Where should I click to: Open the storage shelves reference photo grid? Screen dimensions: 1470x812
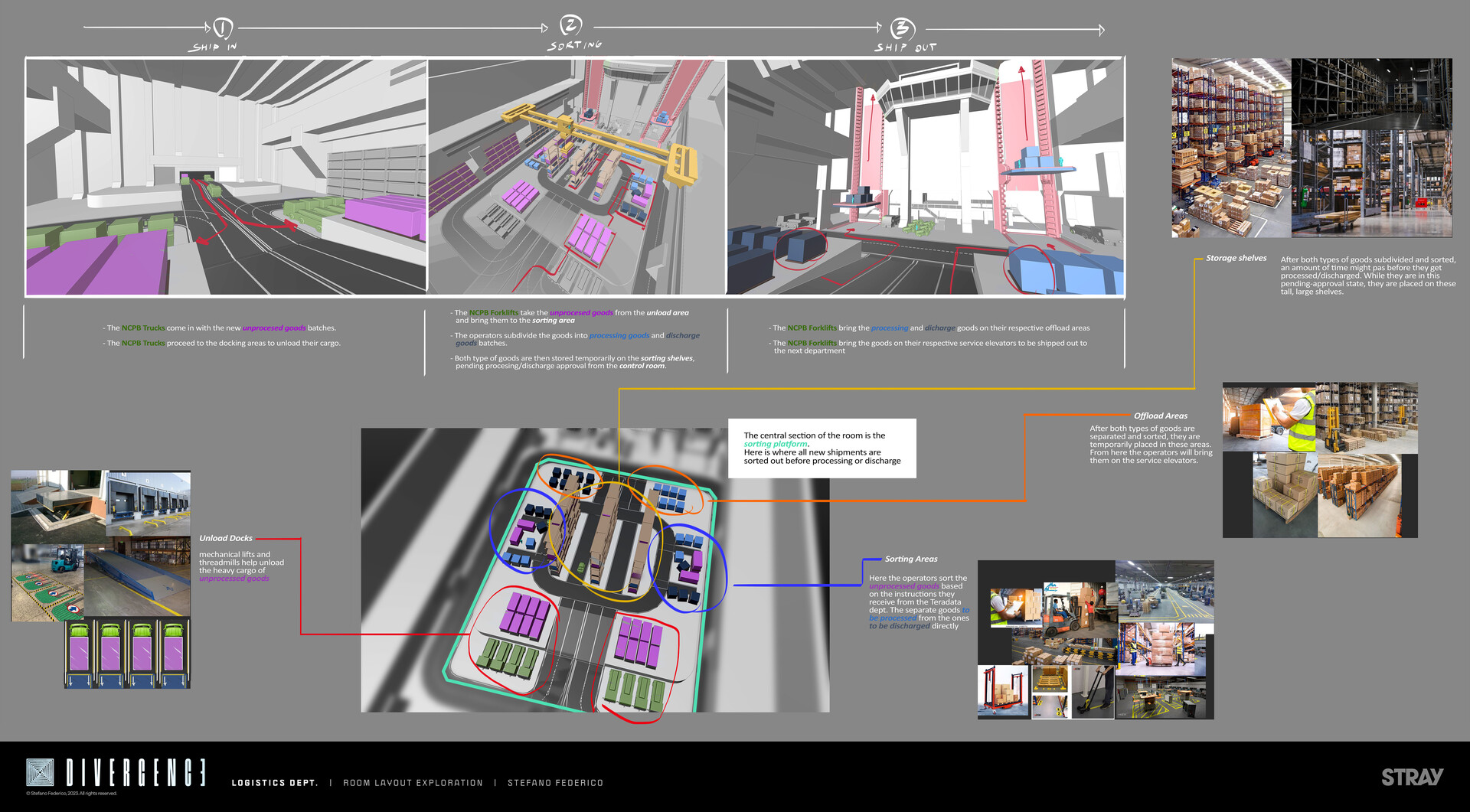click(x=1311, y=145)
